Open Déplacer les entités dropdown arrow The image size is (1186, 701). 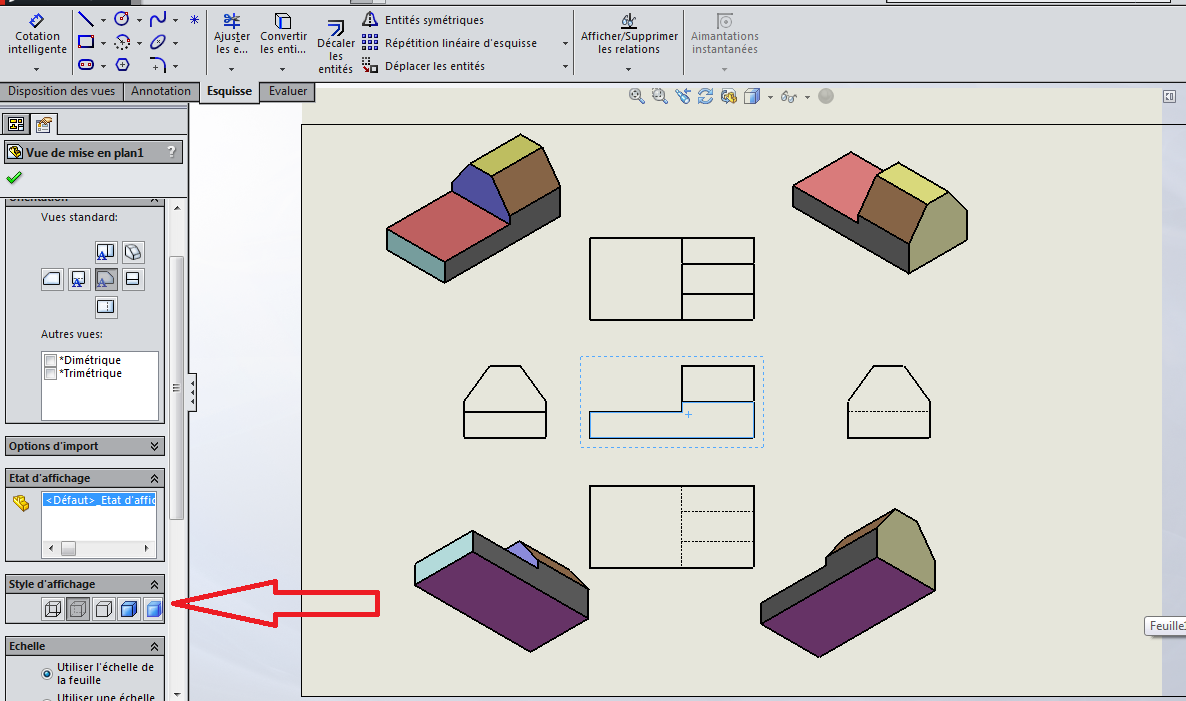565,67
